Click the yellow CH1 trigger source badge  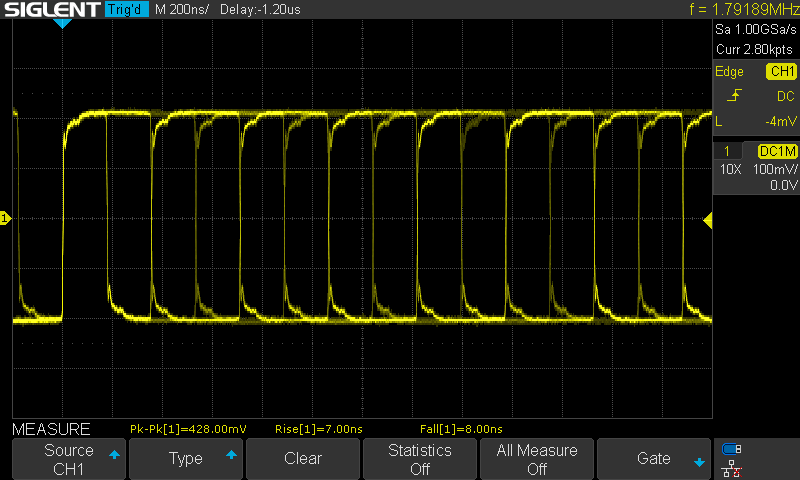pos(780,72)
